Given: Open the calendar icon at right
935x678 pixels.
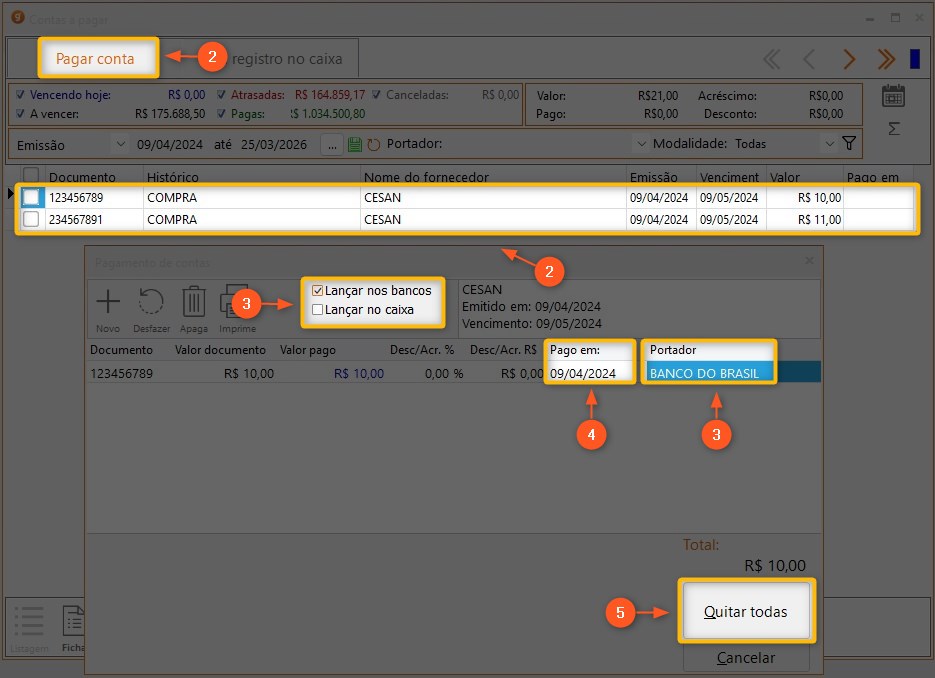Looking at the screenshot, I should pos(893,96).
